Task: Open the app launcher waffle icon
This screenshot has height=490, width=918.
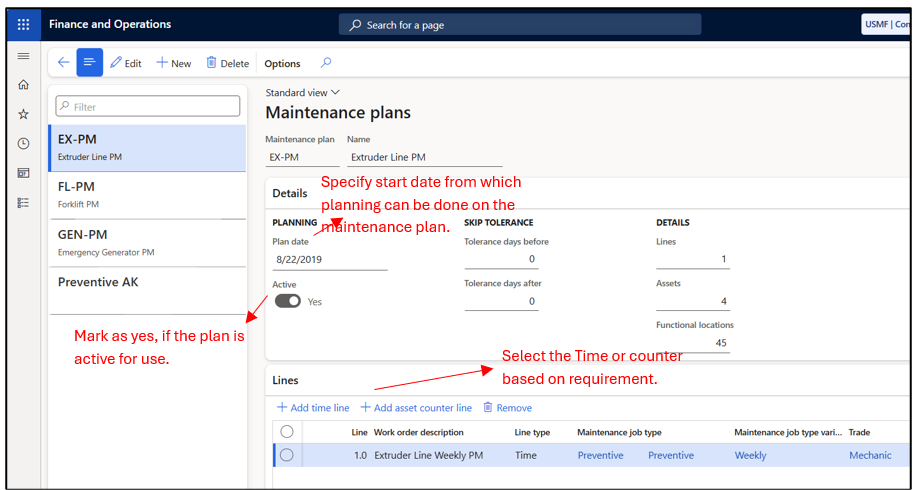Action: (x=24, y=24)
